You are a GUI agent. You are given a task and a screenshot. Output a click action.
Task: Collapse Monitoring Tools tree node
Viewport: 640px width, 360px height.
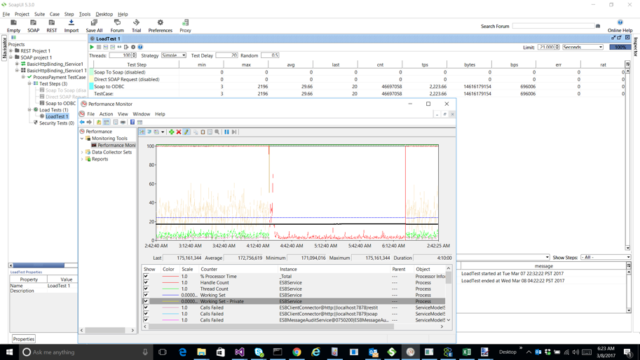point(82,138)
